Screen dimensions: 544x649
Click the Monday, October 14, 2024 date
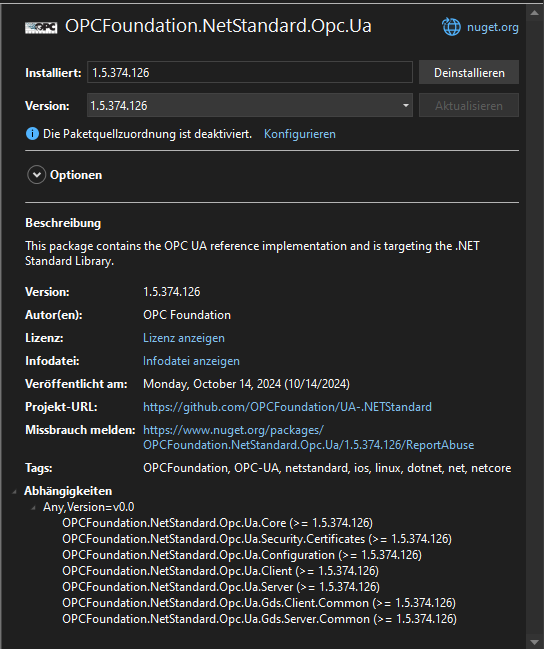[246, 384]
